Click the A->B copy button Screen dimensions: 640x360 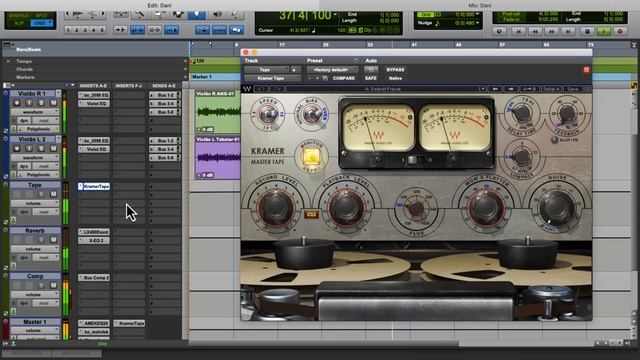(x=530, y=89)
